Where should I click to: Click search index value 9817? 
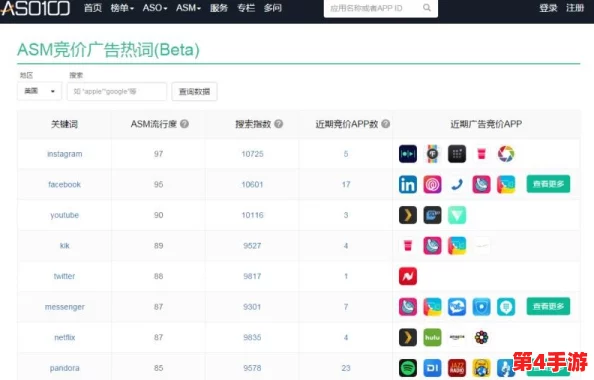252,276
